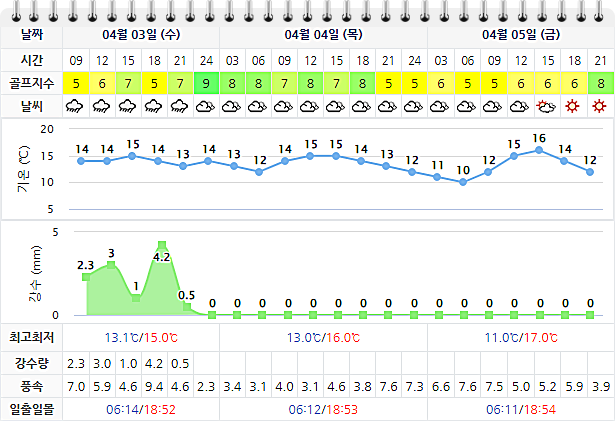
Task: Click the 7.3 wind speed value
Action: click(x=415, y=387)
